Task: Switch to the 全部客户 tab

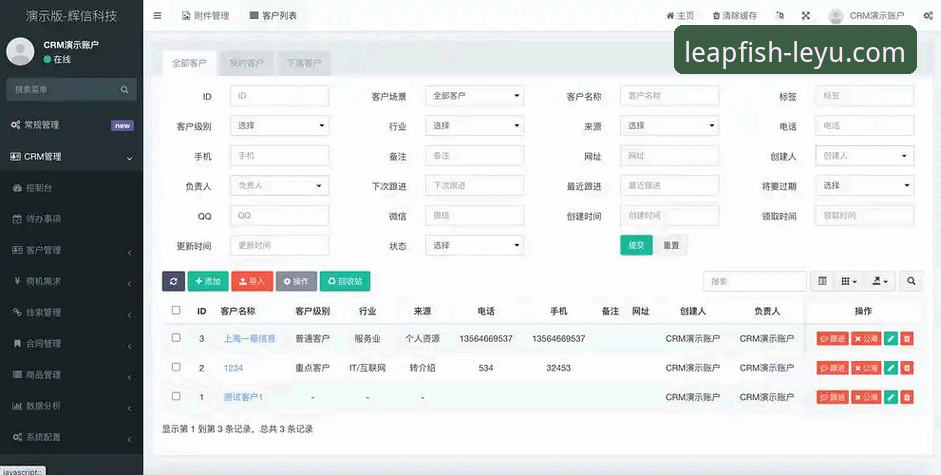Action: point(189,63)
